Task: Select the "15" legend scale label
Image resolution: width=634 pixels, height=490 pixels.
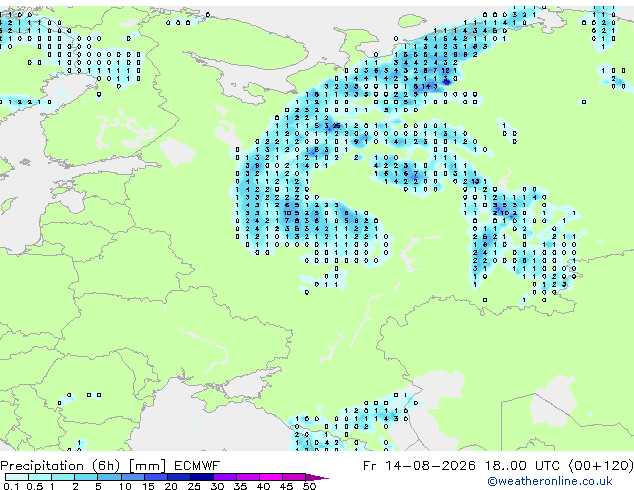Action: point(148,486)
